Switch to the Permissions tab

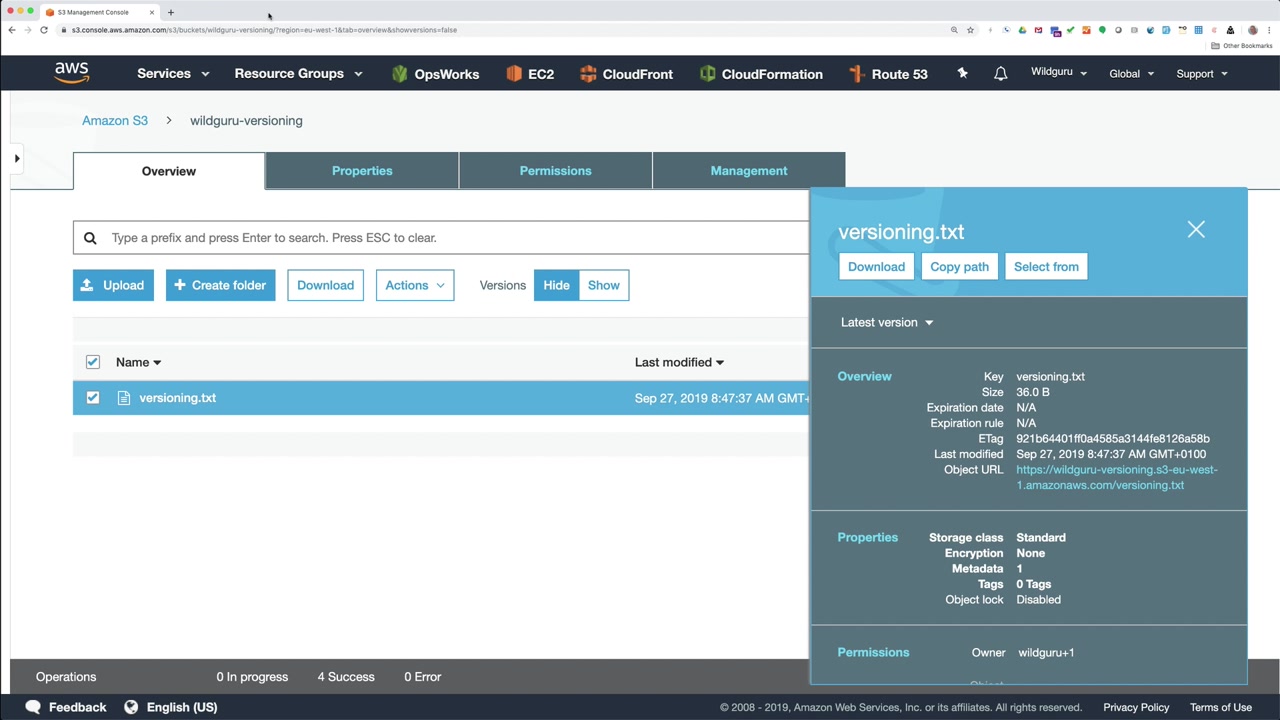[x=556, y=171]
